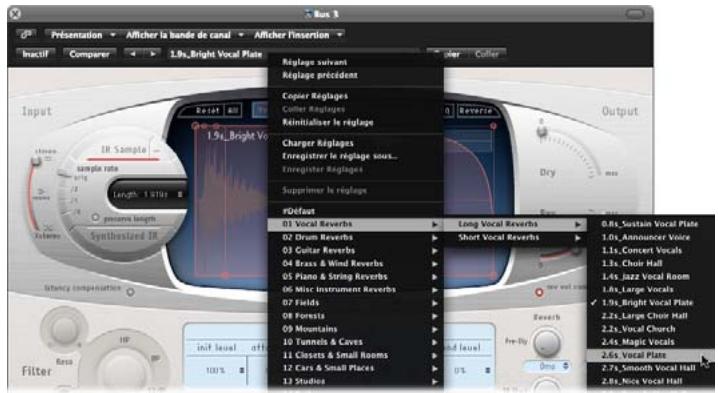Select the Synthesized IR mode
Image resolution: width=718 pixels, height=393 pixels.
click(x=124, y=236)
